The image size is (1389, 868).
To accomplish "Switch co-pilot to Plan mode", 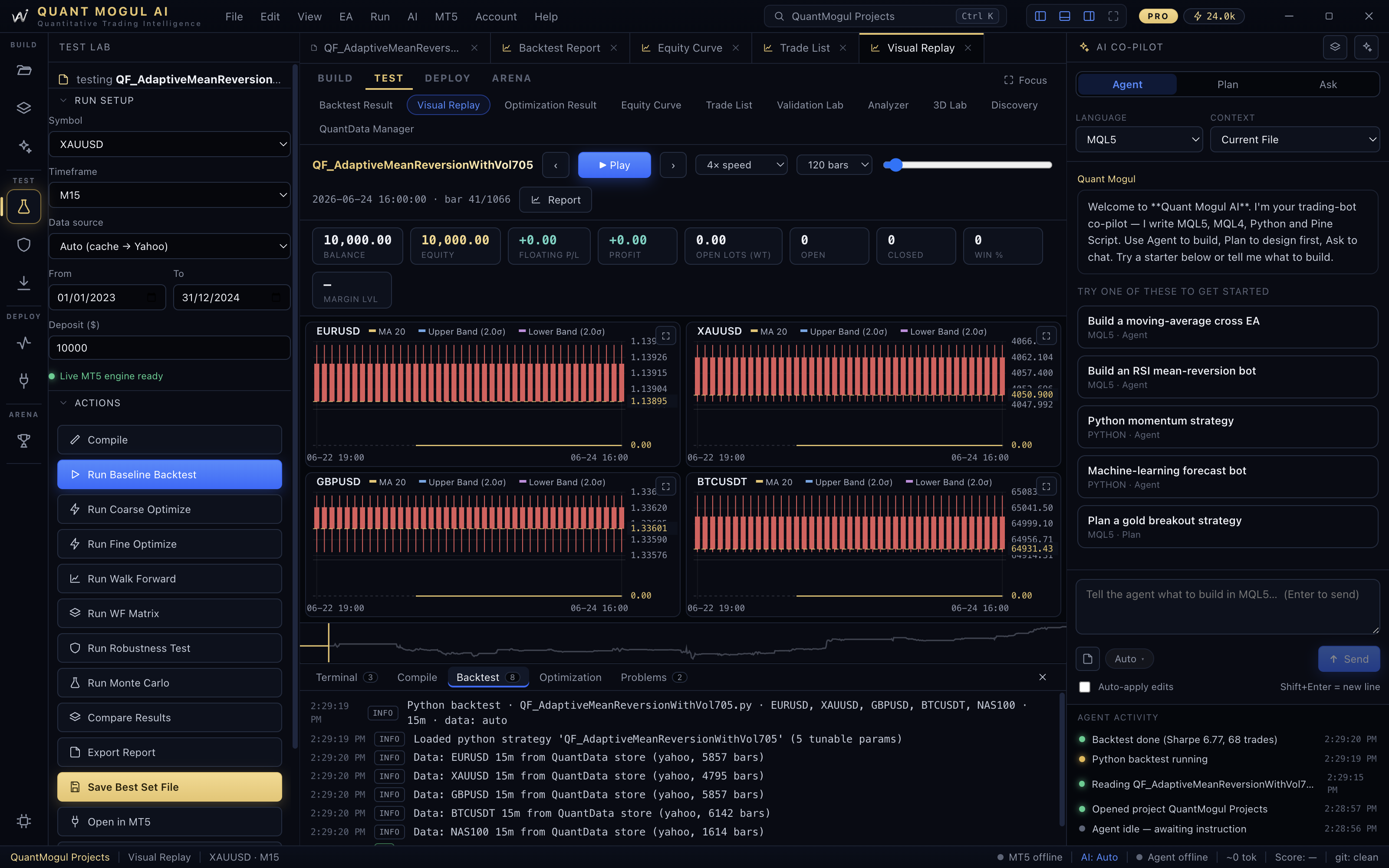I will tap(1228, 84).
